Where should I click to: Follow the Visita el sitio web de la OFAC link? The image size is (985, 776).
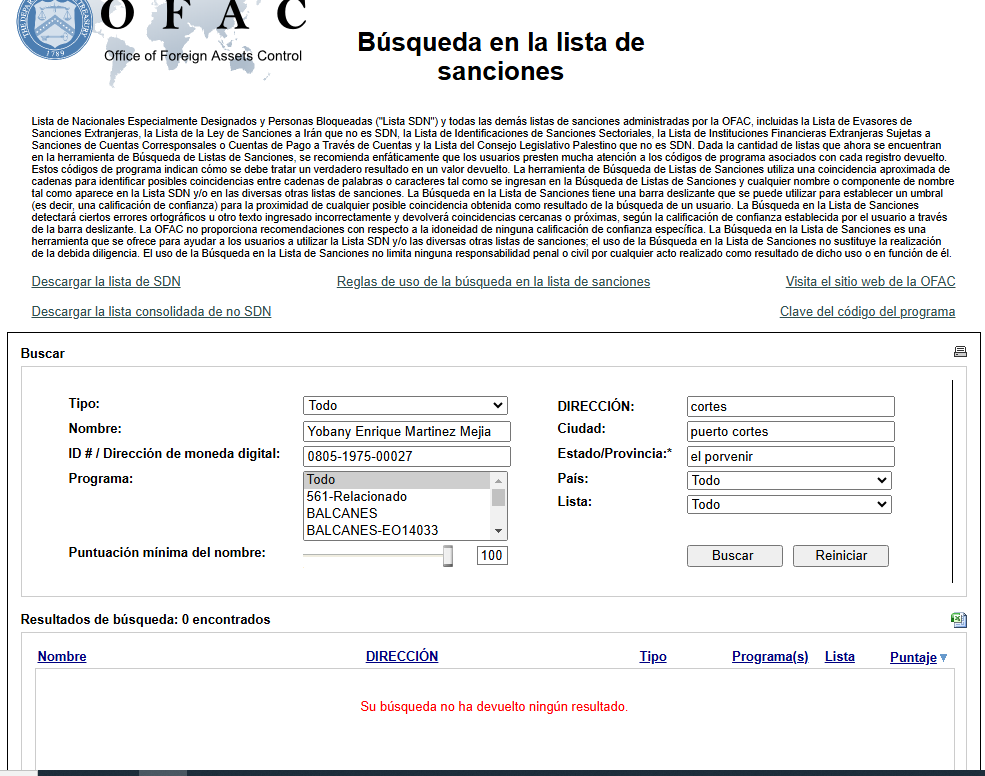[870, 282]
